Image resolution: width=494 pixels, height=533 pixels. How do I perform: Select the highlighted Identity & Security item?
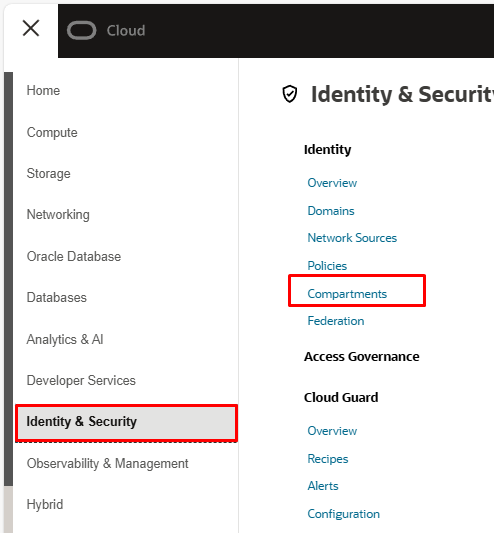coord(126,422)
